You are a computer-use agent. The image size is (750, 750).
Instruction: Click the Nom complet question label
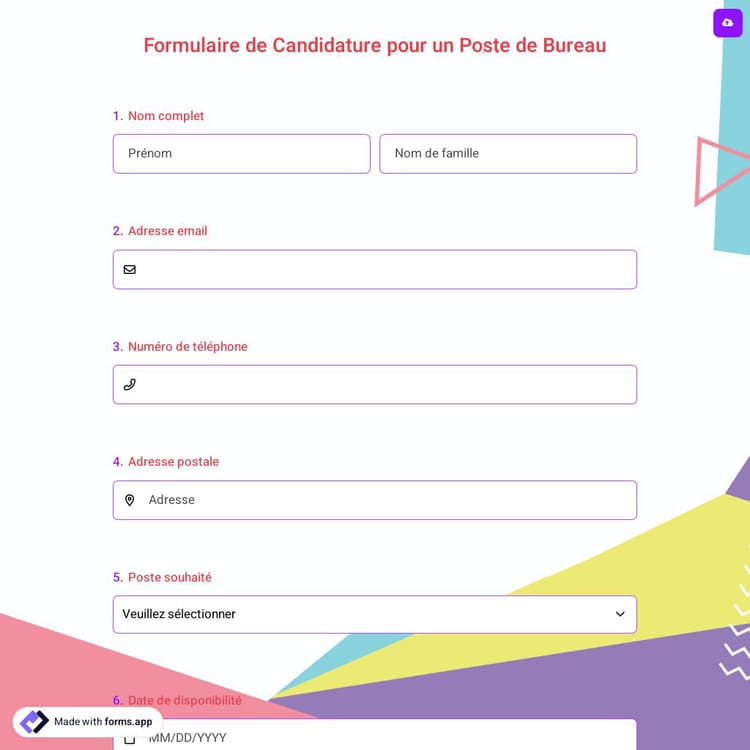click(x=166, y=116)
